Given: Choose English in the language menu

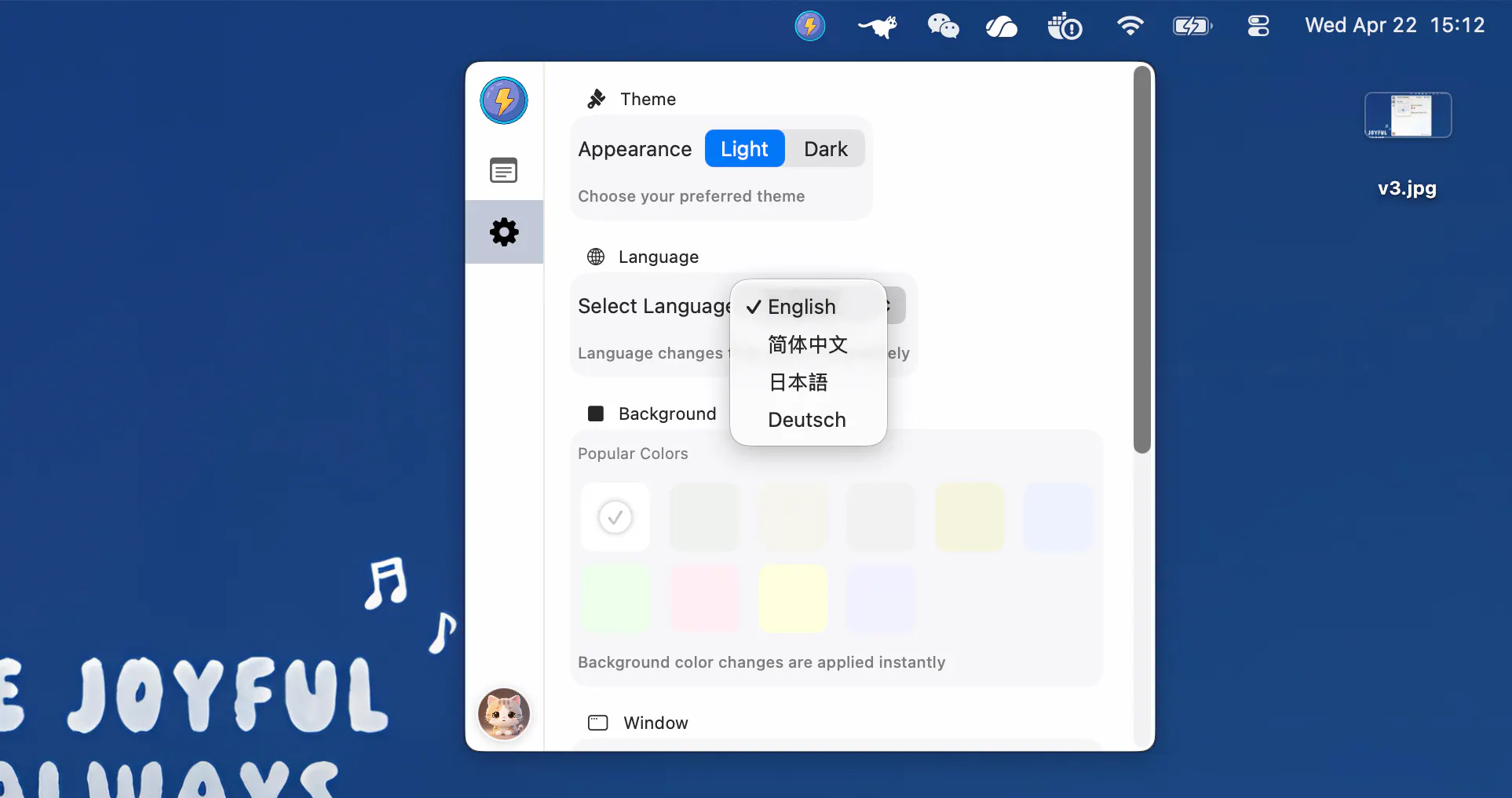Looking at the screenshot, I should (809, 307).
